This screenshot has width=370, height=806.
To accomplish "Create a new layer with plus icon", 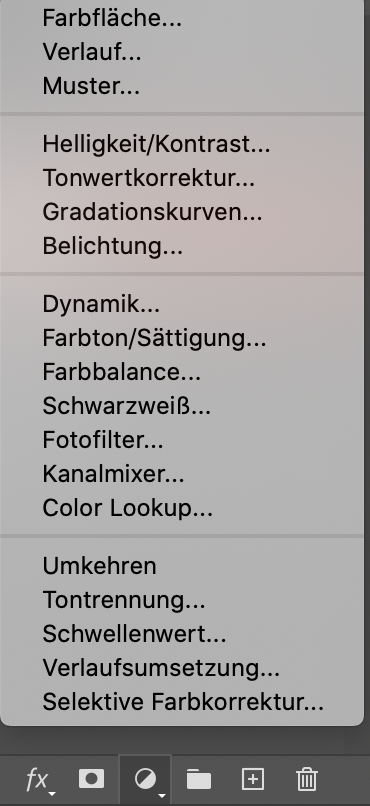I will tap(253, 779).
